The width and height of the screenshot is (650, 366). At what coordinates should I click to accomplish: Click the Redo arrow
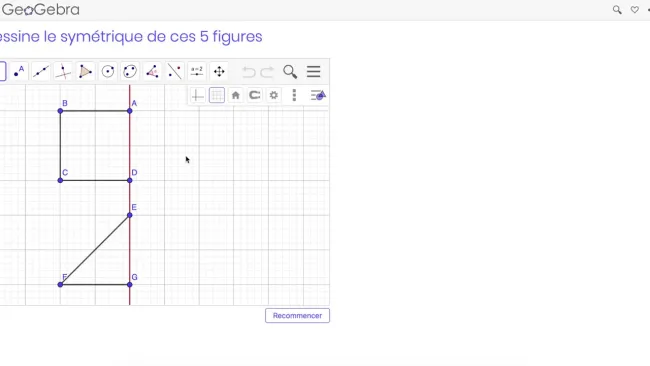click(267, 72)
